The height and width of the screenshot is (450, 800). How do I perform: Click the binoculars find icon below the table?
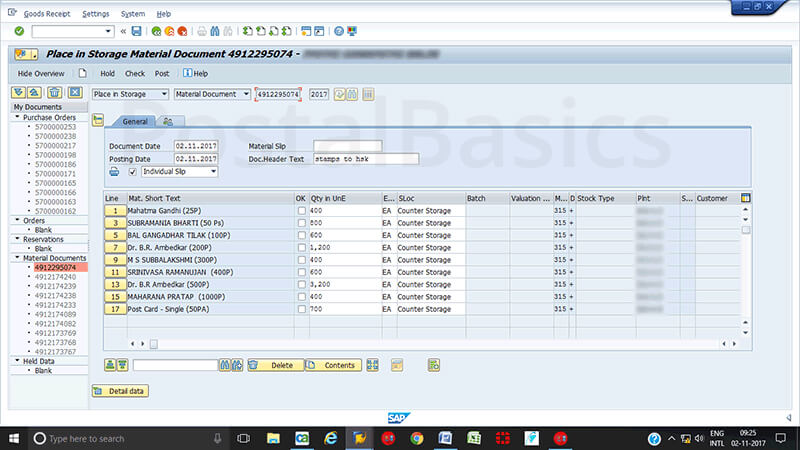(x=226, y=365)
